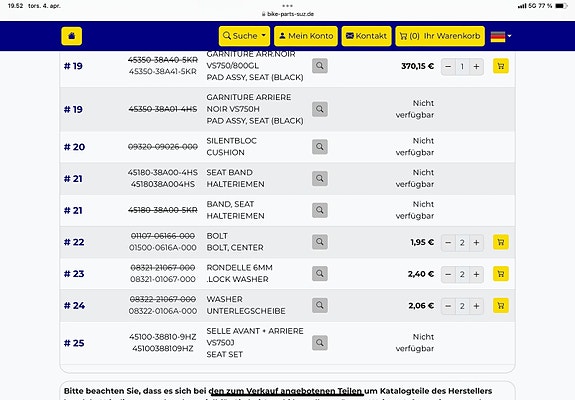575x400 pixels.
Task: Edit quantity field for 2,06 € washer
Action: (462, 306)
